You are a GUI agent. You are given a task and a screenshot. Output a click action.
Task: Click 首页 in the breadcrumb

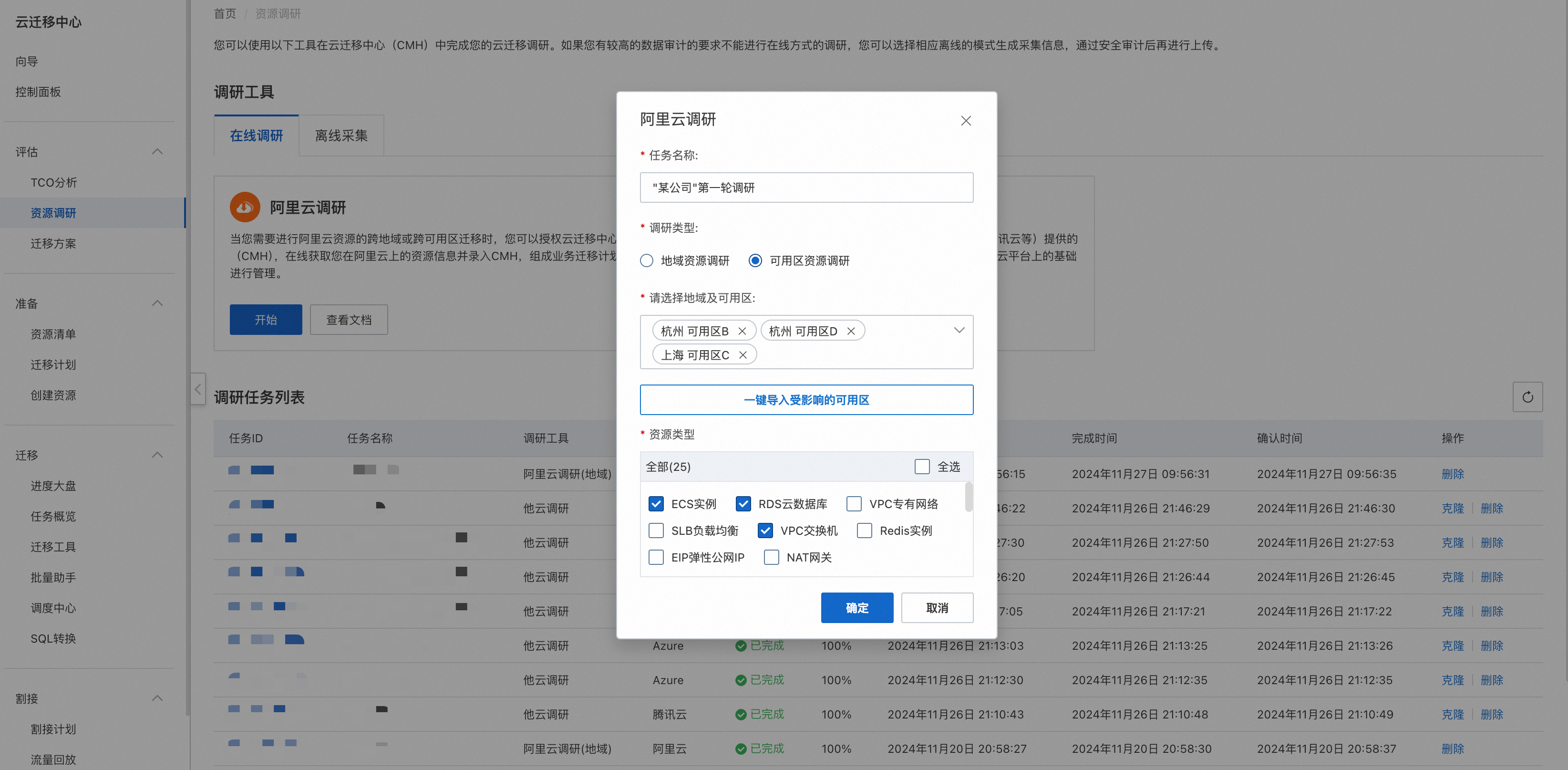[225, 13]
